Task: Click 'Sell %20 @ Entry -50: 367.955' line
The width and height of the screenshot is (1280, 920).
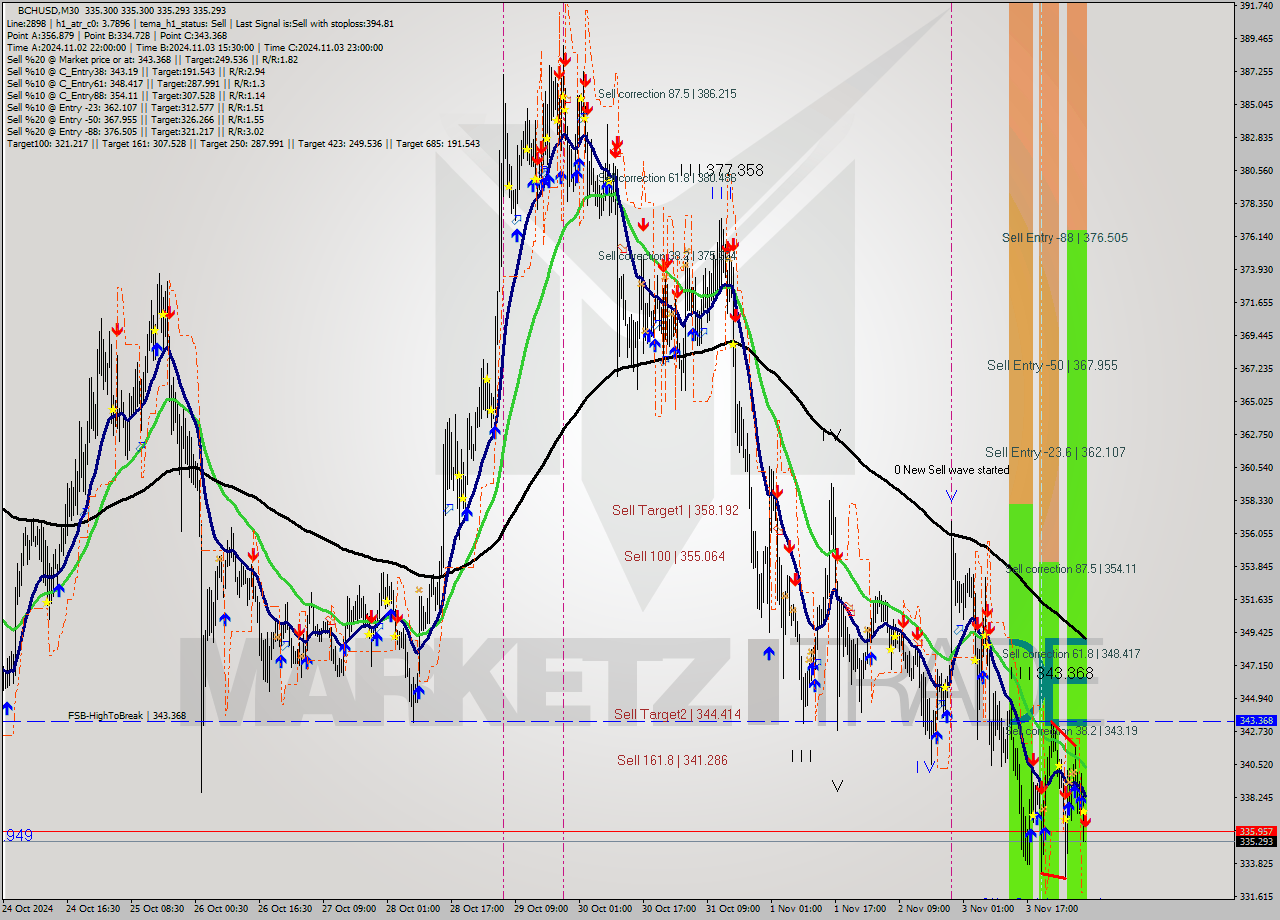Action: pyautogui.click(x=135, y=119)
